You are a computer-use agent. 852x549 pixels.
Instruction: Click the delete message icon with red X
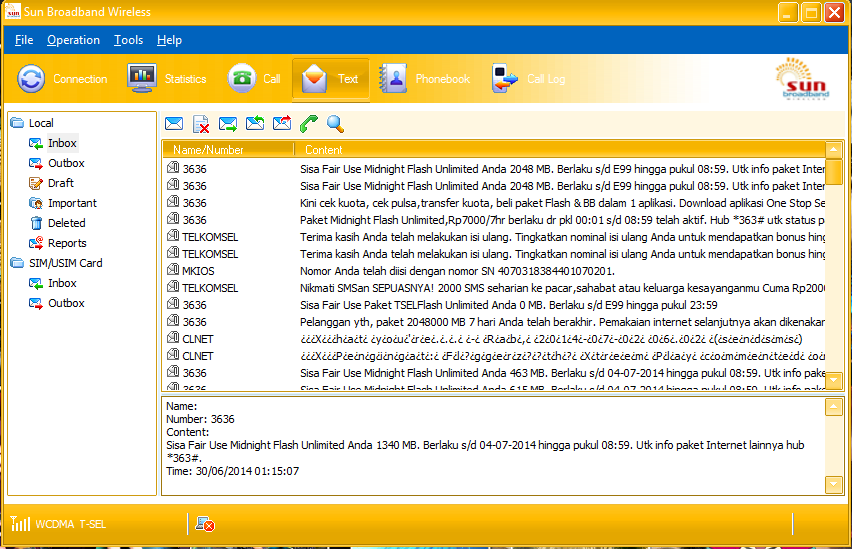(201, 124)
